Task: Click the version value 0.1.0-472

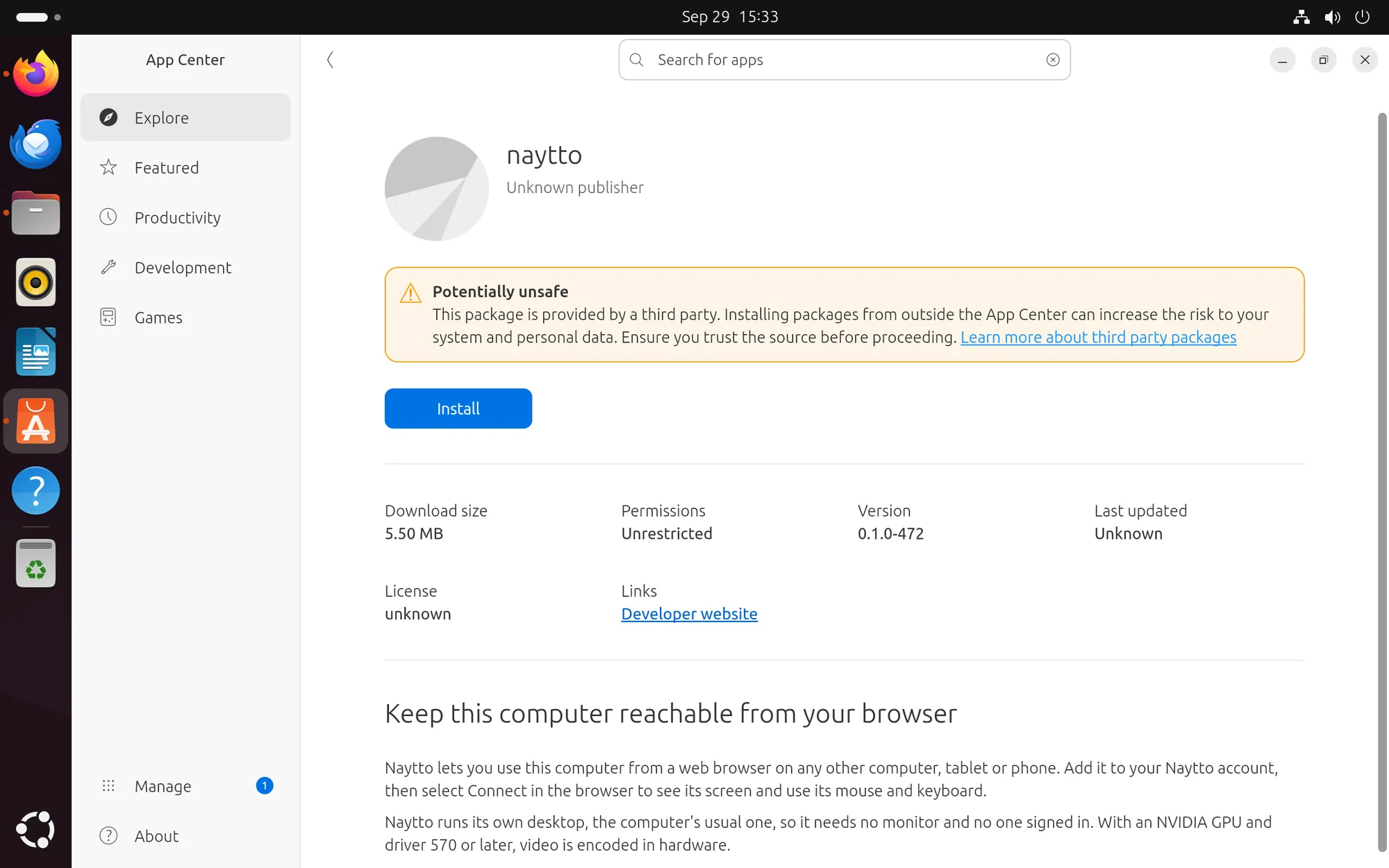Action: pyautogui.click(x=890, y=533)
